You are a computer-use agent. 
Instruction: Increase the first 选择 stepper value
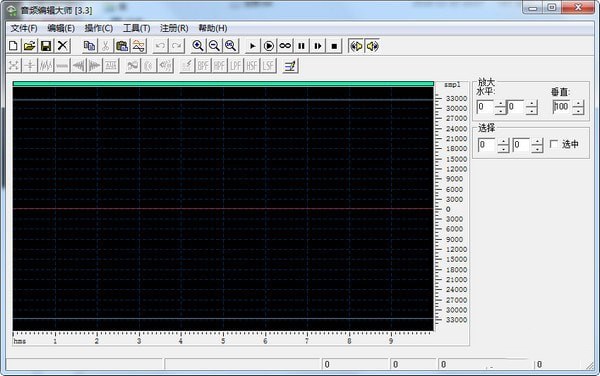(503, 142)
